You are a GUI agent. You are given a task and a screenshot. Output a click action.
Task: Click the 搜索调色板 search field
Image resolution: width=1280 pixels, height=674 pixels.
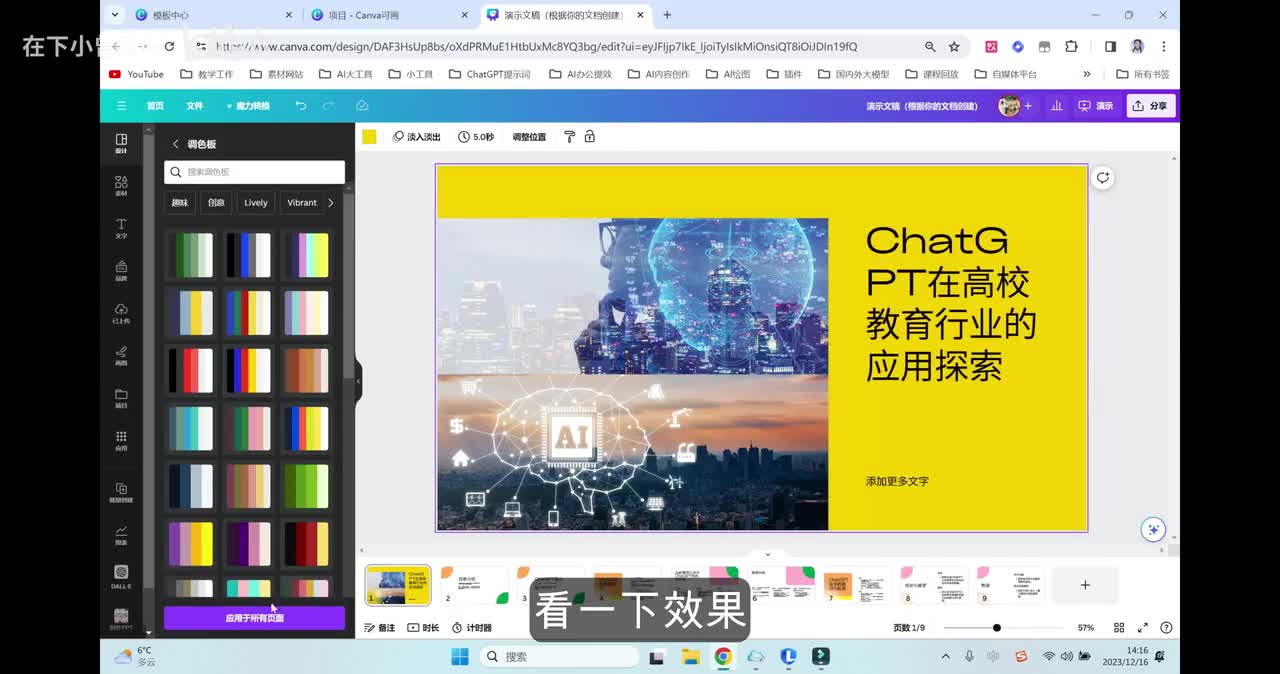[x=254, y=172]
